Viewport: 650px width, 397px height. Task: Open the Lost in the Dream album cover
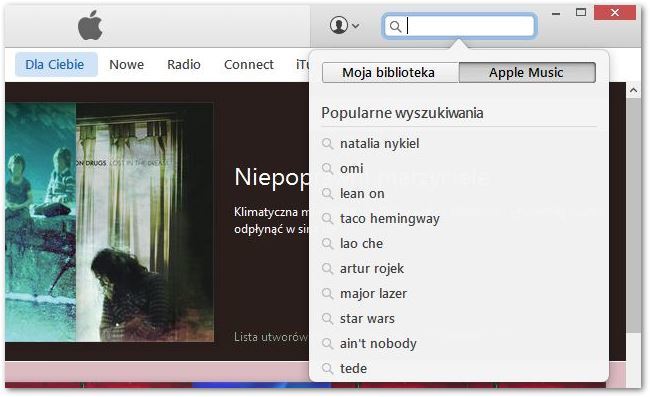coord(145,222)
